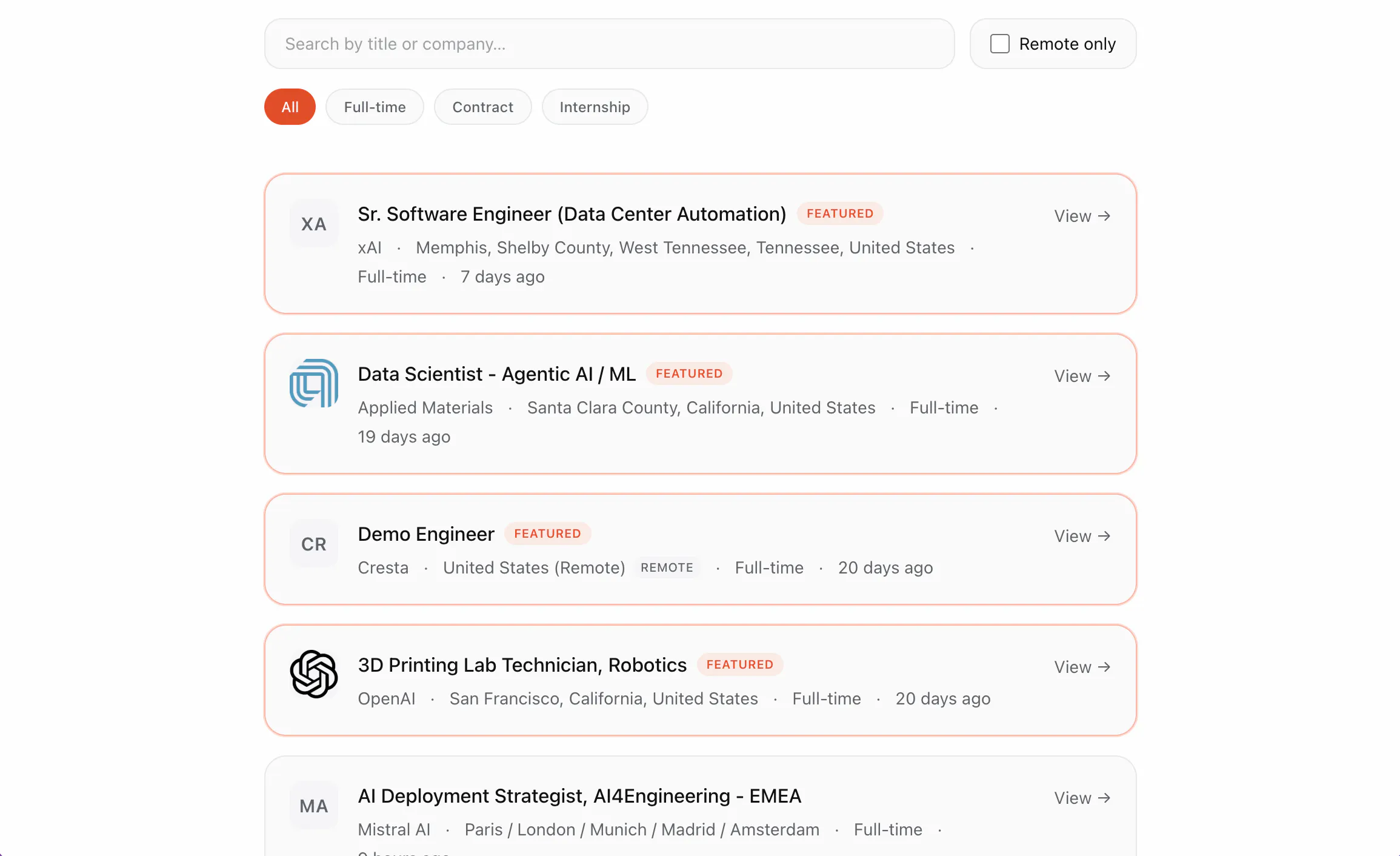Image resolution: width=1400 pixels, height=856 pixels.
Task: Click the Remote only label text
Action: pyautogui.click(x=1067, y=44)
